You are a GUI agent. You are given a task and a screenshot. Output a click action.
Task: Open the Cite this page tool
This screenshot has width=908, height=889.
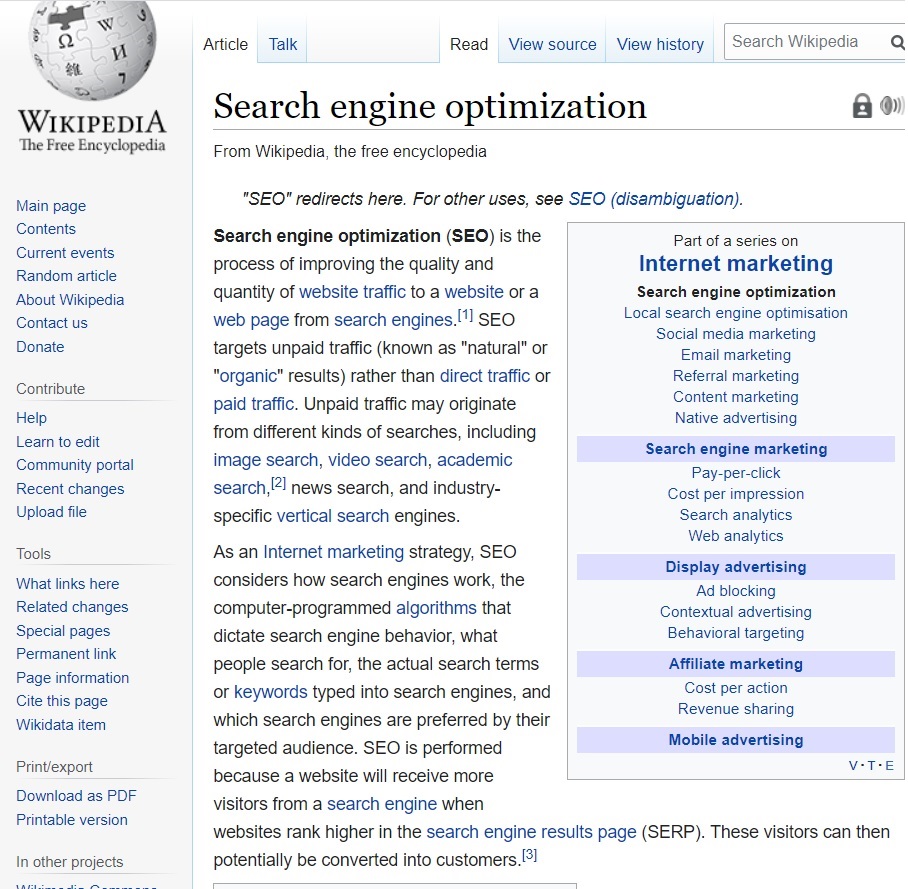[62, 701]
